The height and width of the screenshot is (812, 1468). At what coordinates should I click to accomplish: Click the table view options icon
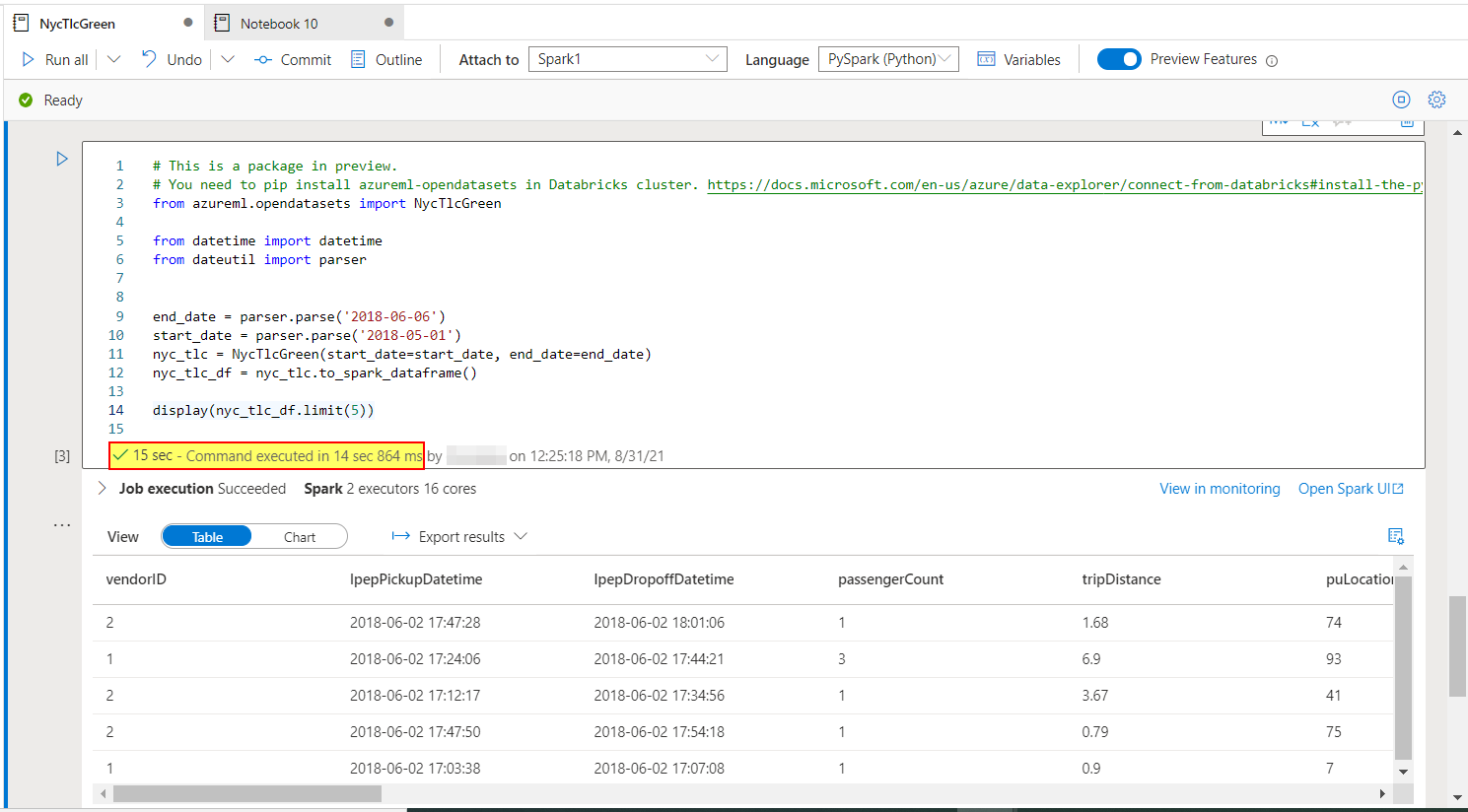click(x=1396, y=536)
